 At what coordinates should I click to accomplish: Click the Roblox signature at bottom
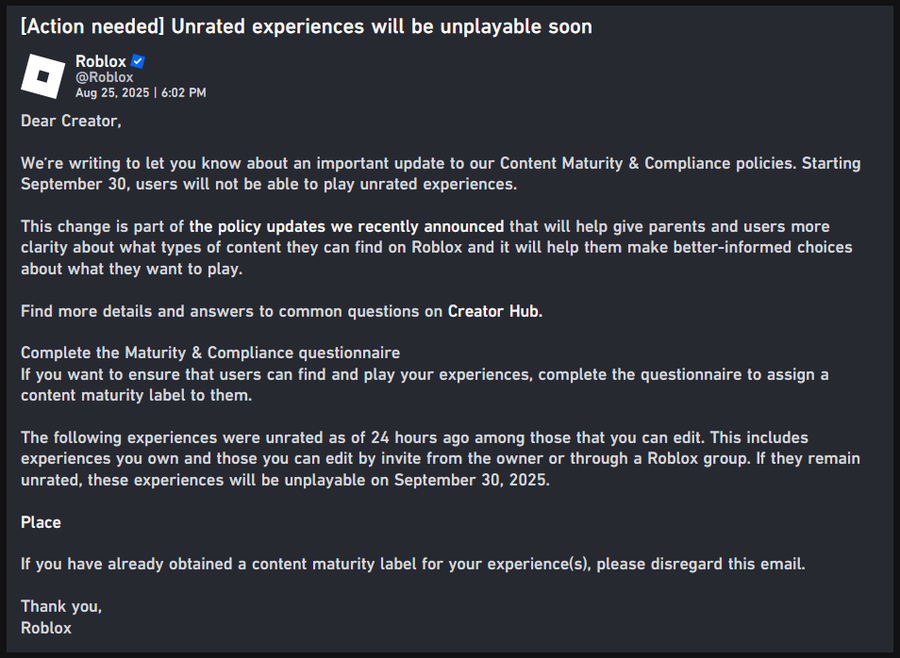pyautogui.click(x=46, y=628)
